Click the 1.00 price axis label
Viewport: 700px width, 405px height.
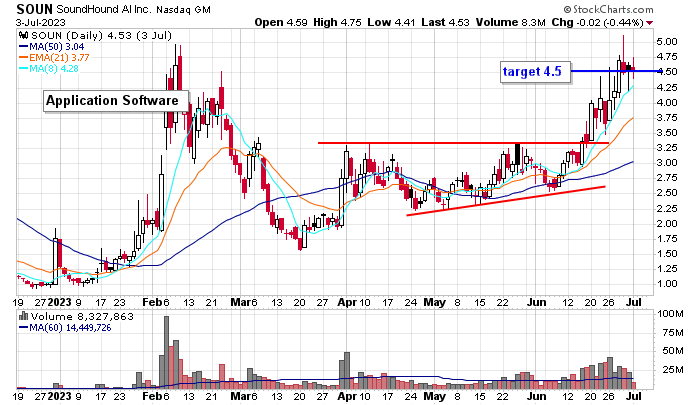coord(667,284)
